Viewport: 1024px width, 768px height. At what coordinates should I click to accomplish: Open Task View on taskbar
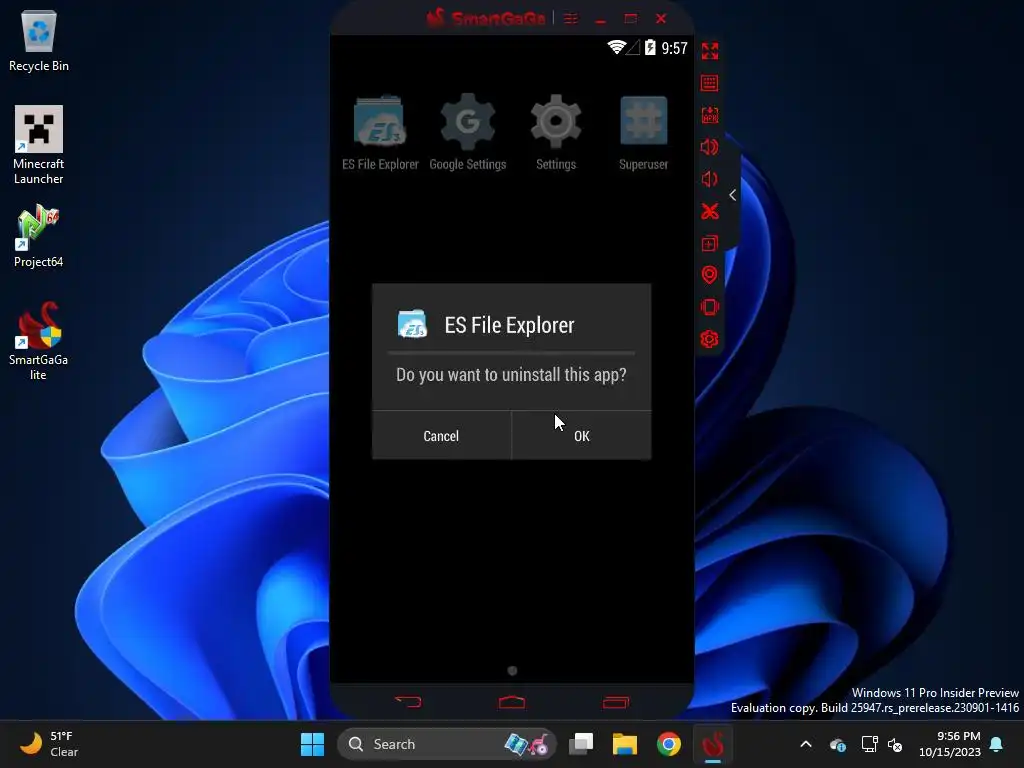click(x=581, y=744)
